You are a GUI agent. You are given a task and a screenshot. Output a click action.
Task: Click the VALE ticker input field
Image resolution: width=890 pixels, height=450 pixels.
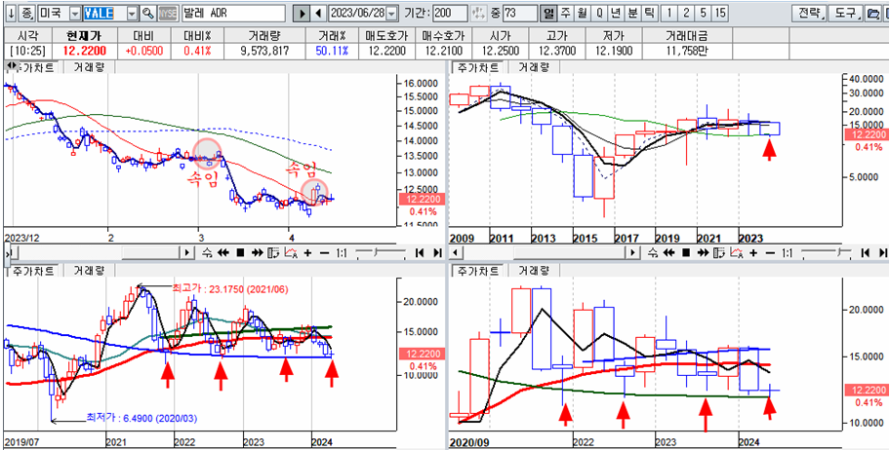[104, 13]
